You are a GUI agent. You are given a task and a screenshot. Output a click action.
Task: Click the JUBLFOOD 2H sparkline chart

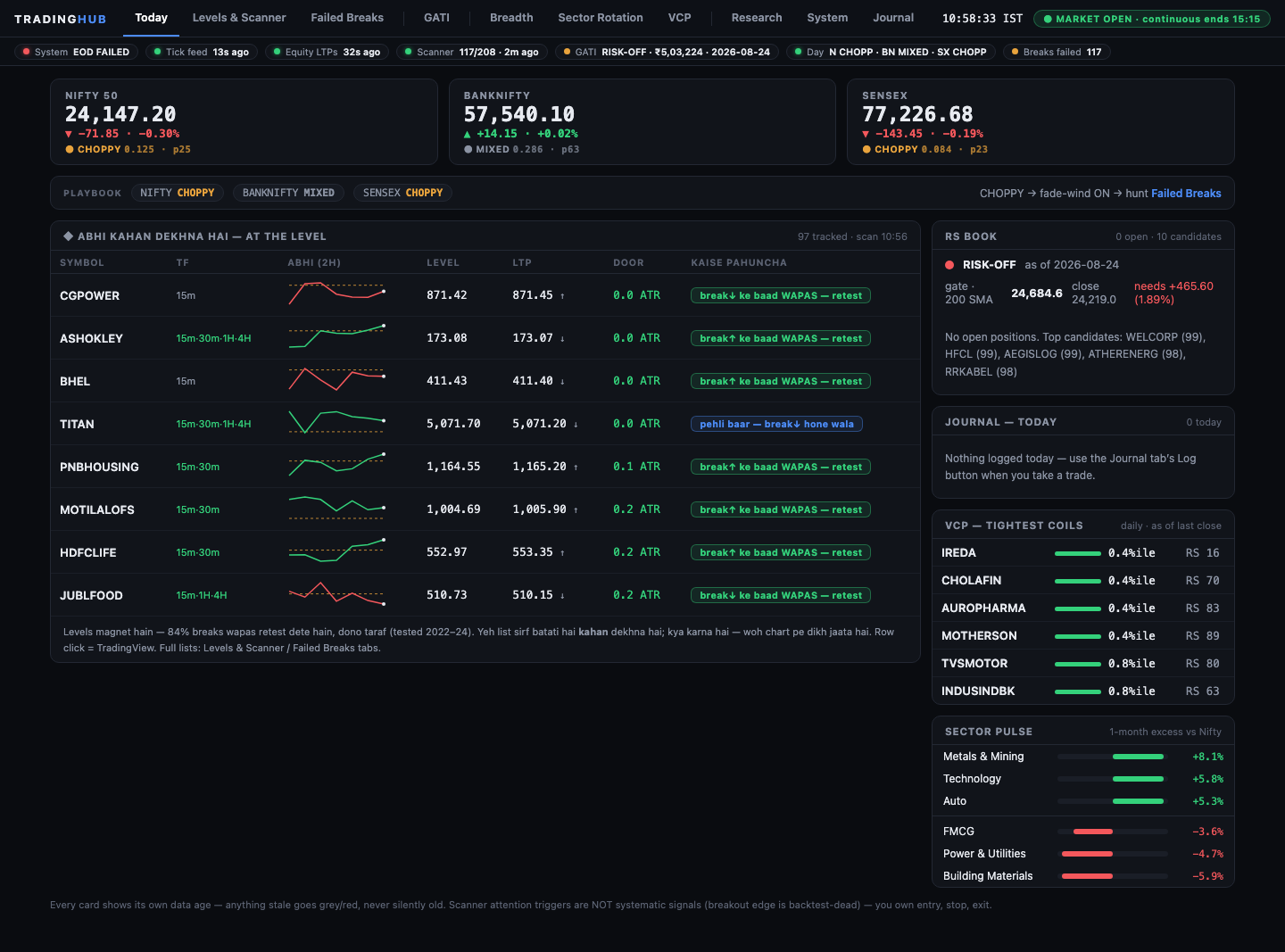point(336,593)
